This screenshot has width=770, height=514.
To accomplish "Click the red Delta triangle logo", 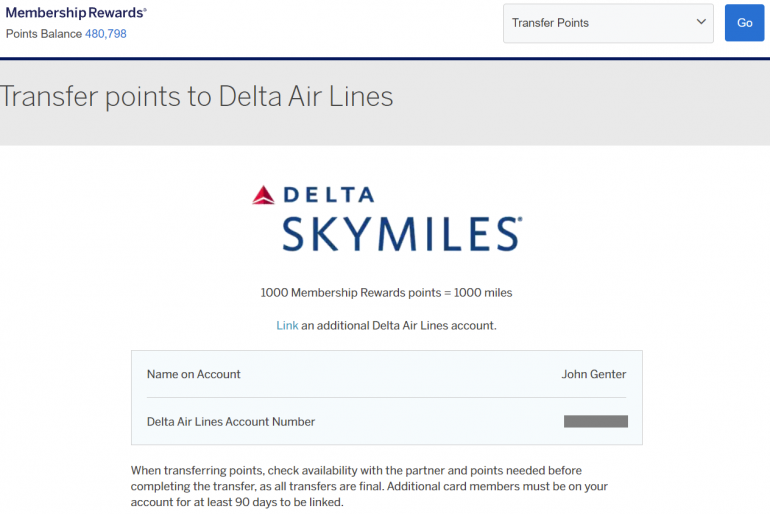I will [x=263, y=195].
